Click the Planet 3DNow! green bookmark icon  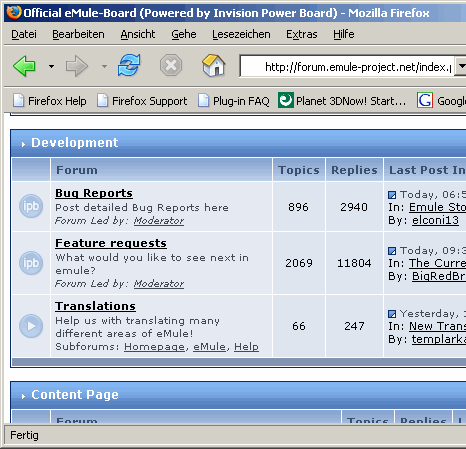[286, 100]
